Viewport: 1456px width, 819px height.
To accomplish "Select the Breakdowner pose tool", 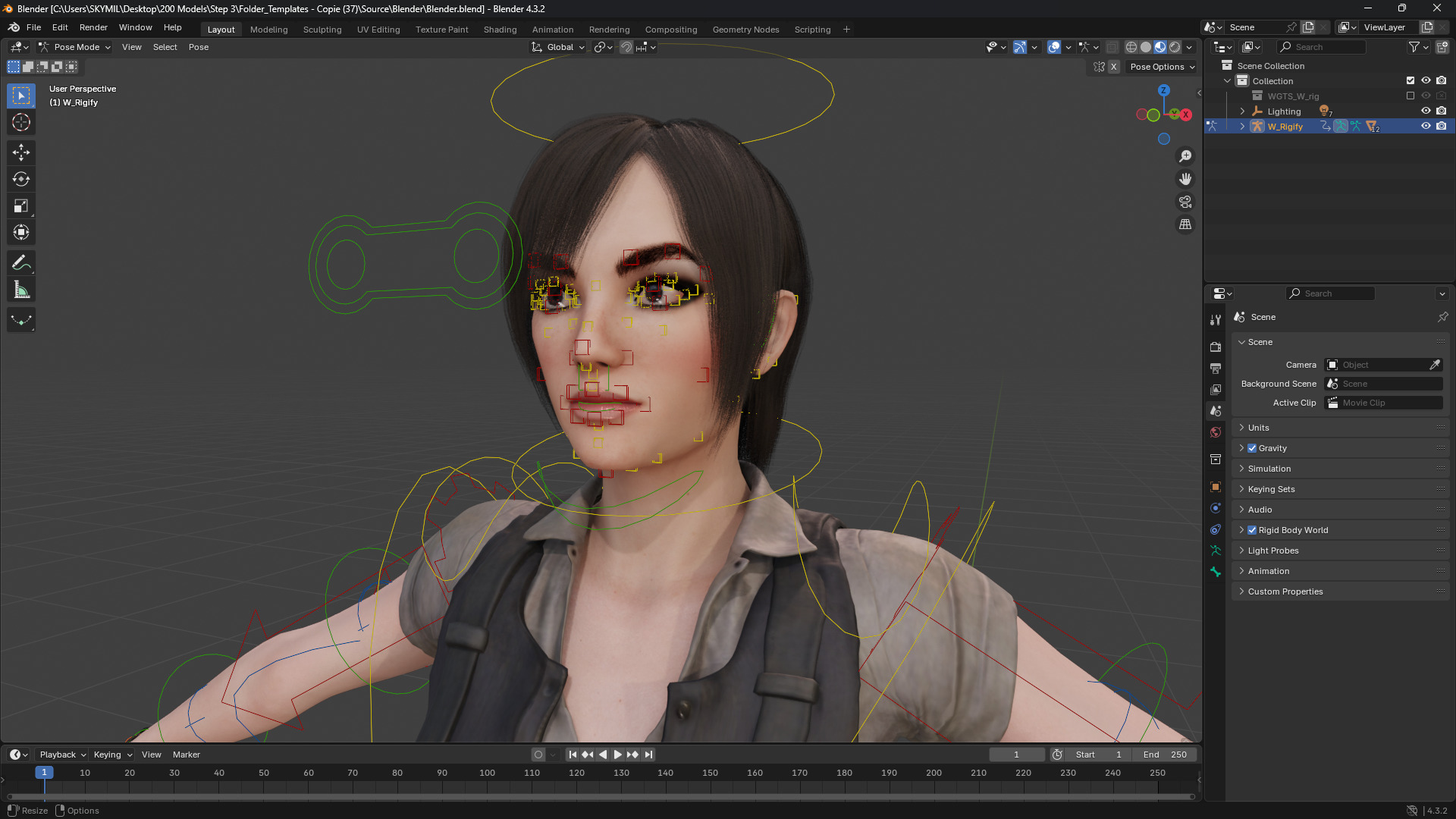I will point(21,320).
